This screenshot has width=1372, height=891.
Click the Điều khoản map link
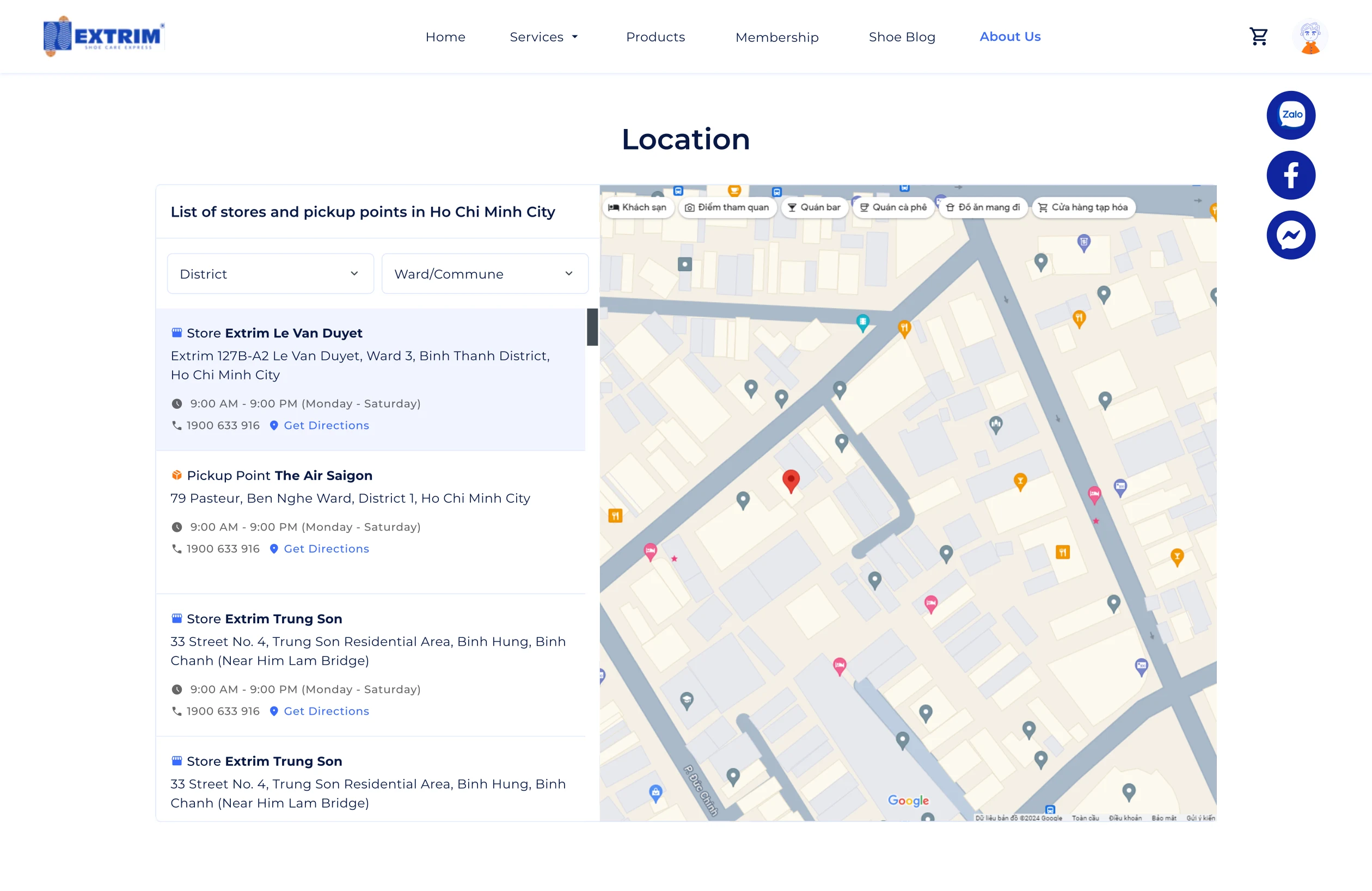click(1125, 818)
